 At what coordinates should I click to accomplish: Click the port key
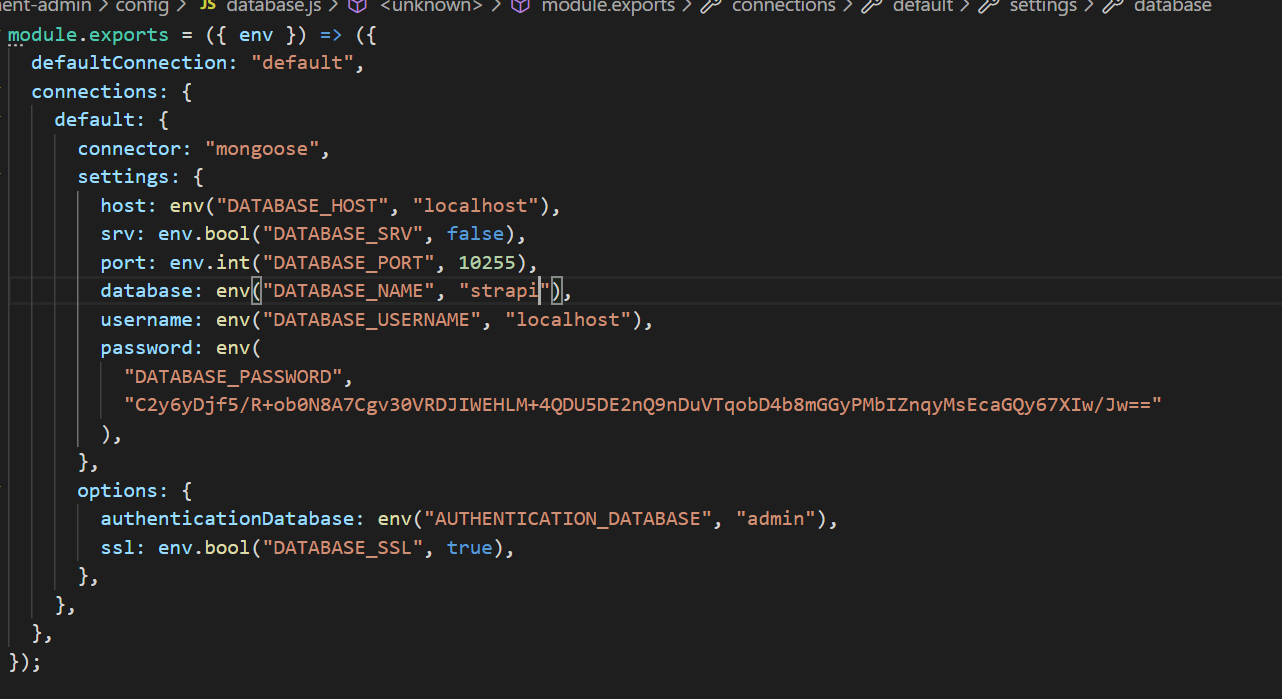(x=124, y=263)
